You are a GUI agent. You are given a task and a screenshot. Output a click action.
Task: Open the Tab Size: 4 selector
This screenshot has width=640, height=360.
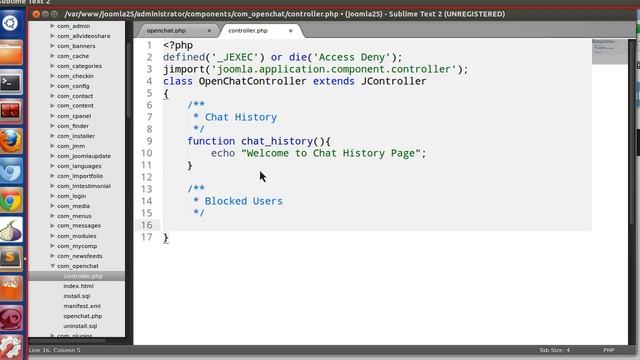click(x=554, y=350)
